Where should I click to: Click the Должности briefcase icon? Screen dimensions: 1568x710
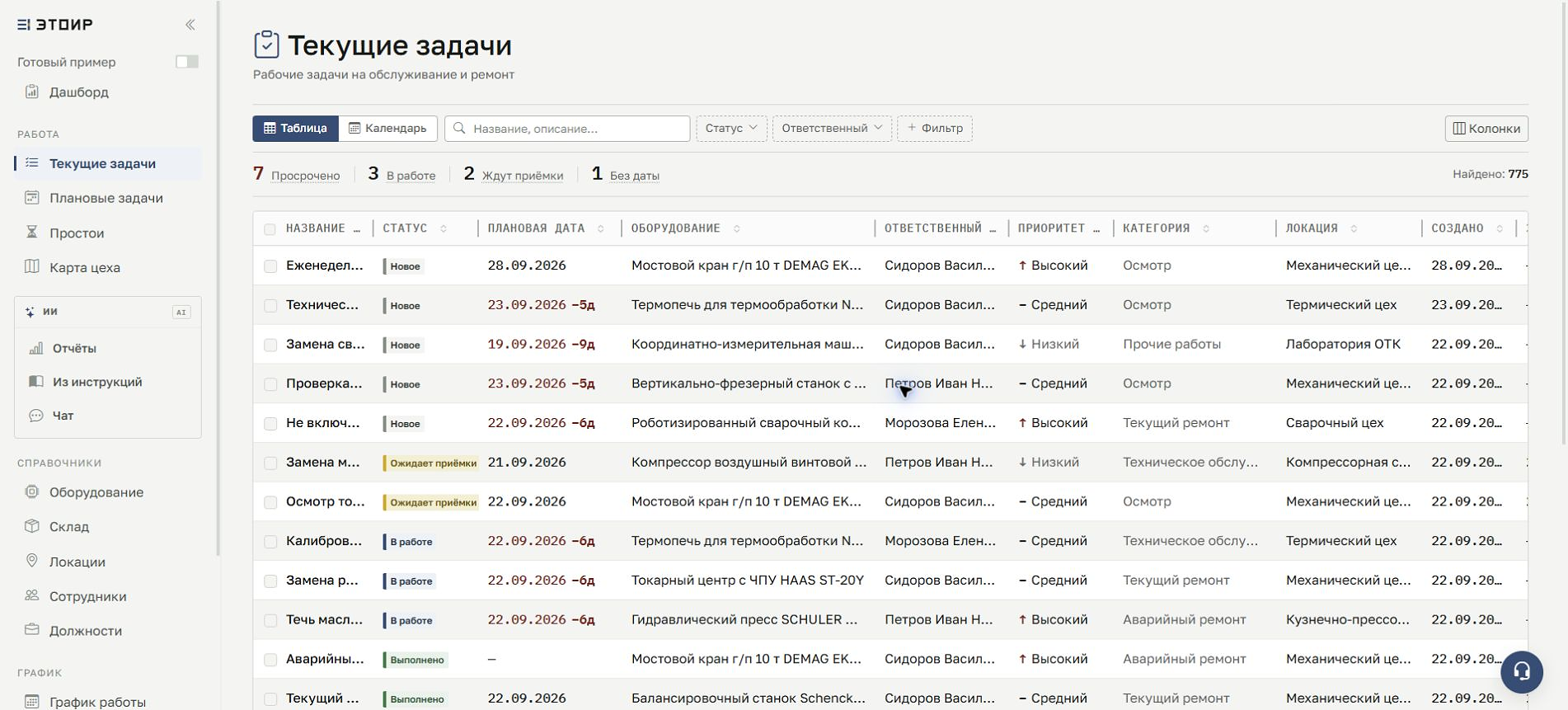click(x=31, y=630)
